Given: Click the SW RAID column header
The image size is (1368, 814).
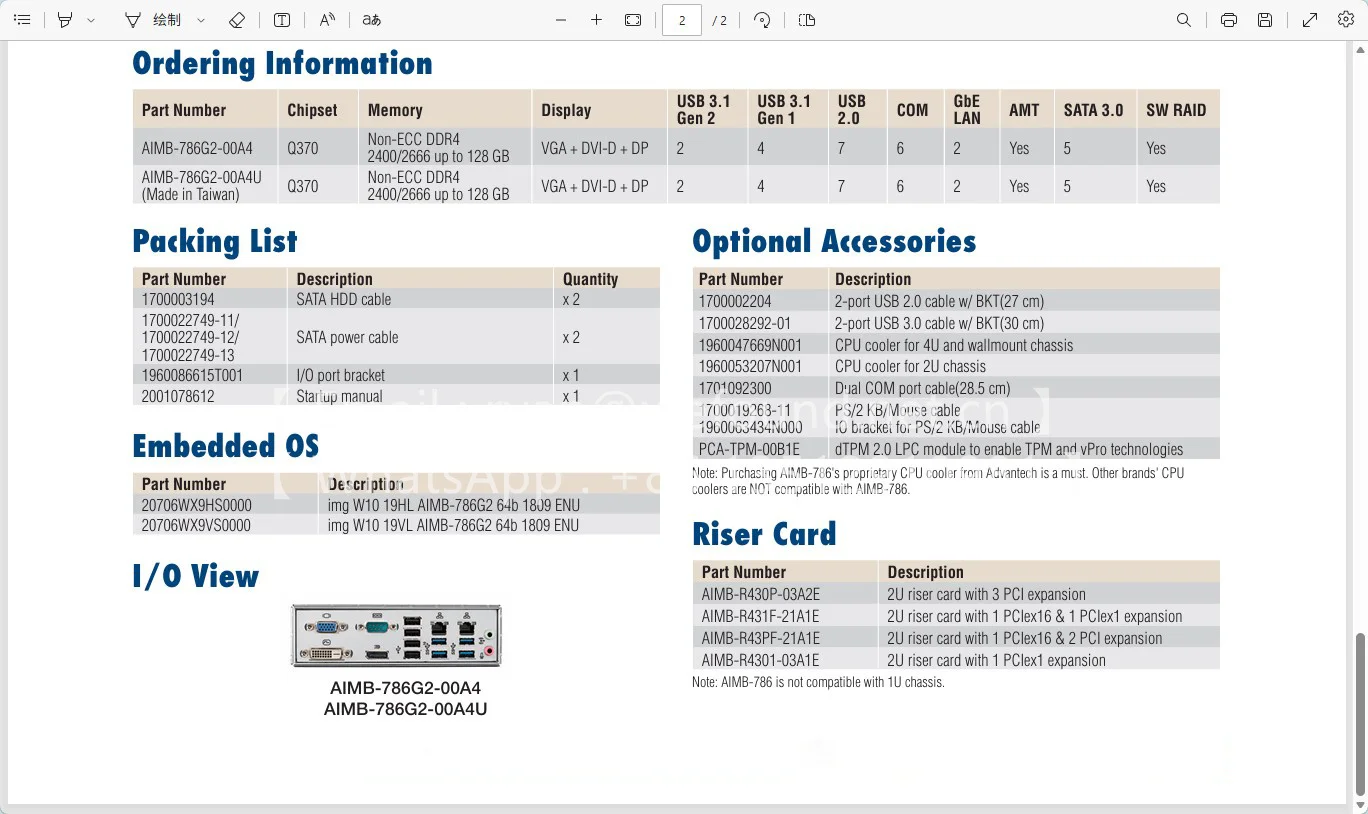Looking at the screenshot, I should 1176,110.
